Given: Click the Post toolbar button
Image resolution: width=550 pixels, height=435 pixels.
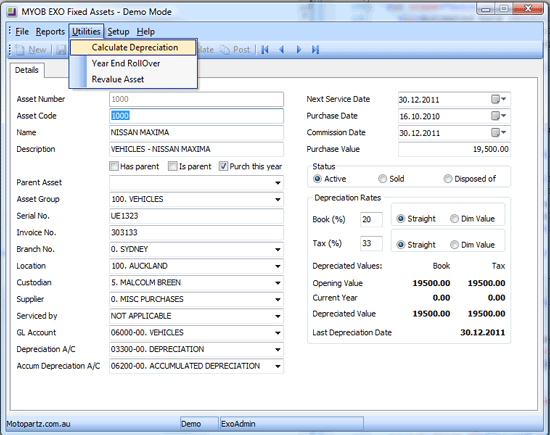Looking at the screenshot, I should point(235,50).
